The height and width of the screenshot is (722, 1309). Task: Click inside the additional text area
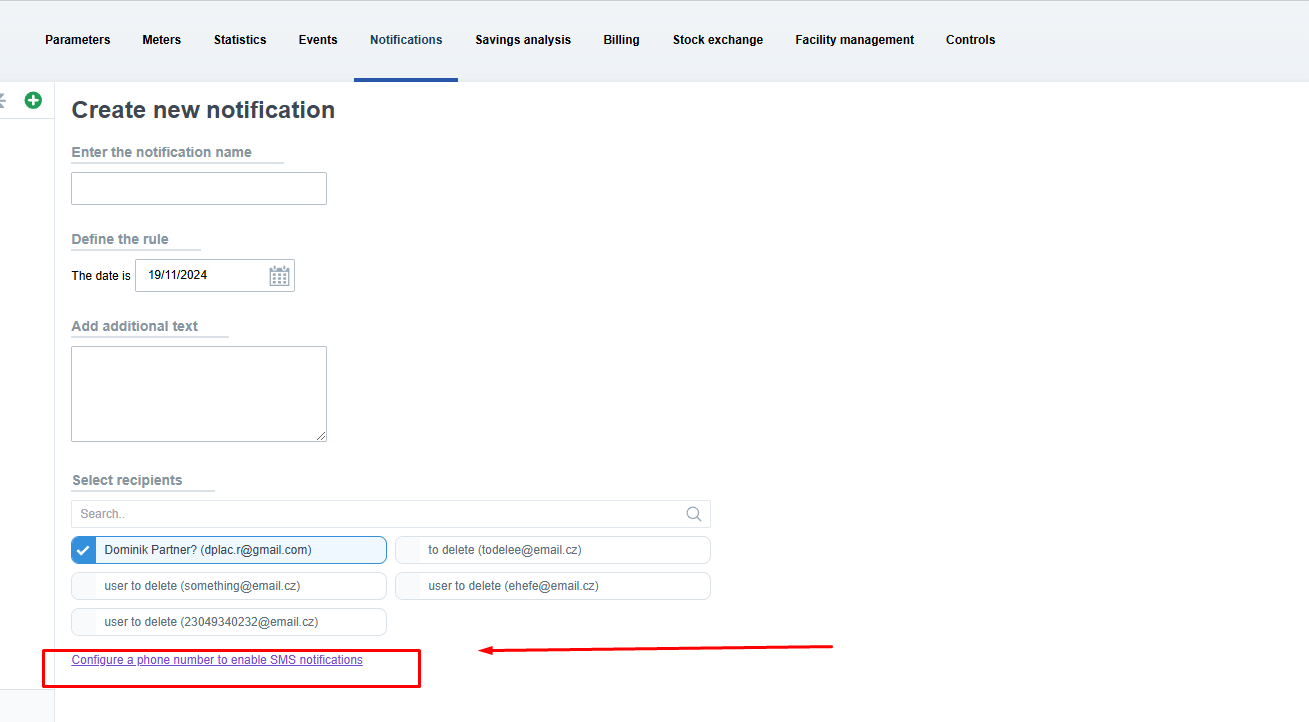199,393
